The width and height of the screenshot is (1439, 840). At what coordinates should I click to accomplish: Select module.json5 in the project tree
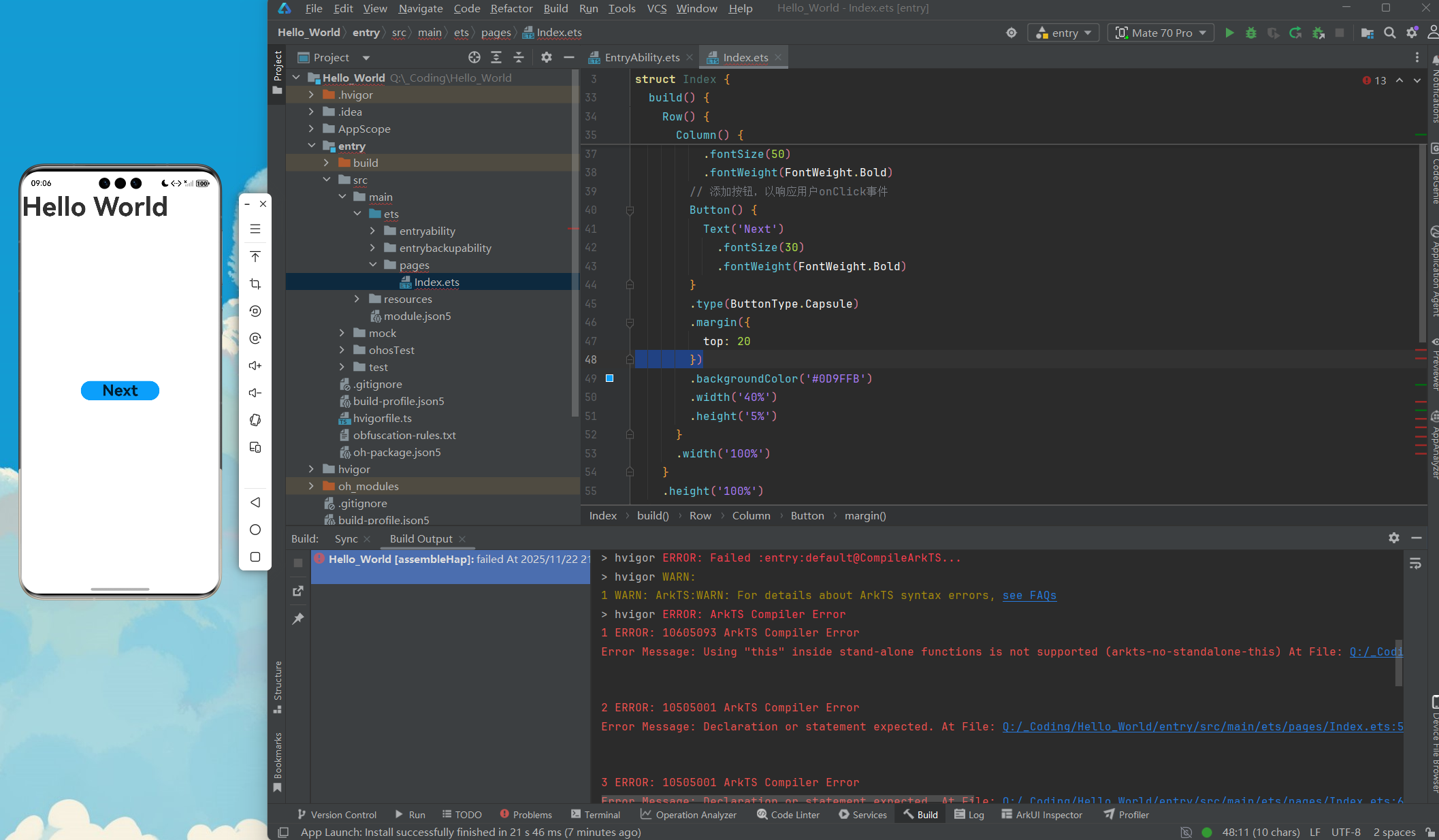417,316
